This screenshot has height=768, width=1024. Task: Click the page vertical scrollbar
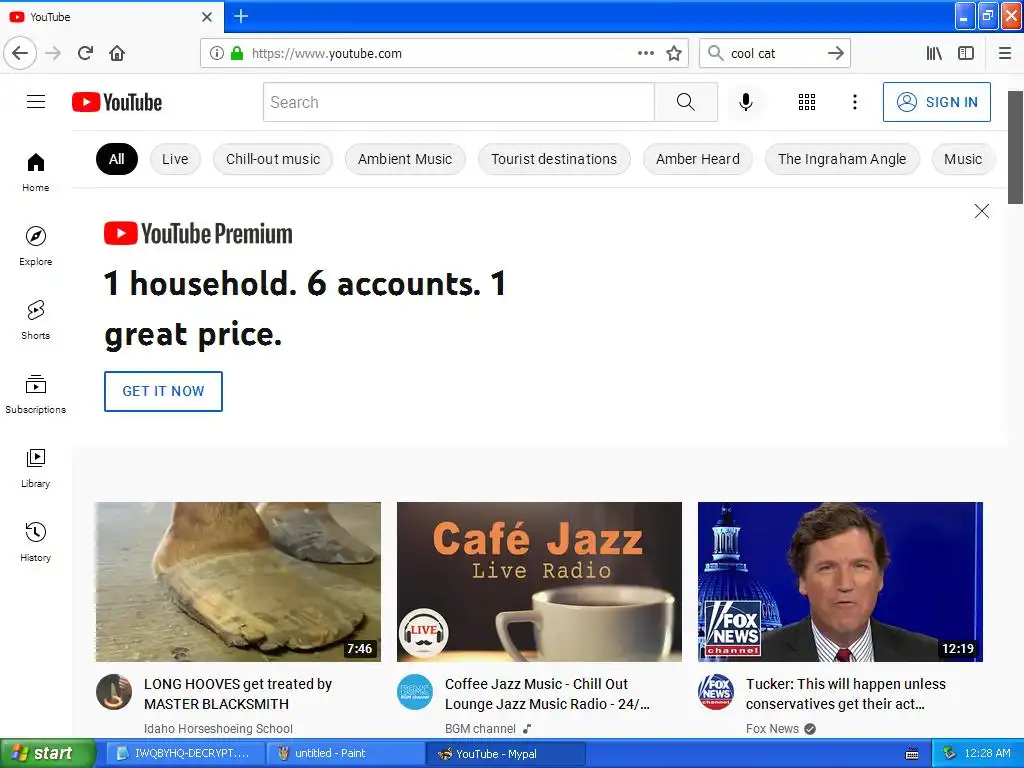1016,147
